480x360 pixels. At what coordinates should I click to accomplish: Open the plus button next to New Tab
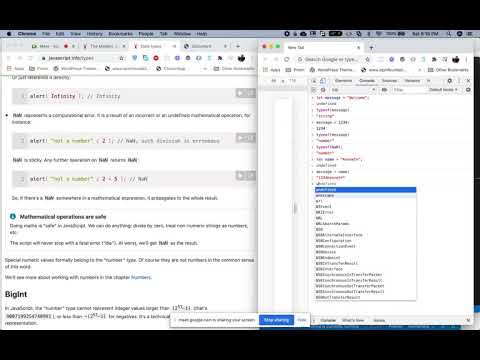point(371,48)
